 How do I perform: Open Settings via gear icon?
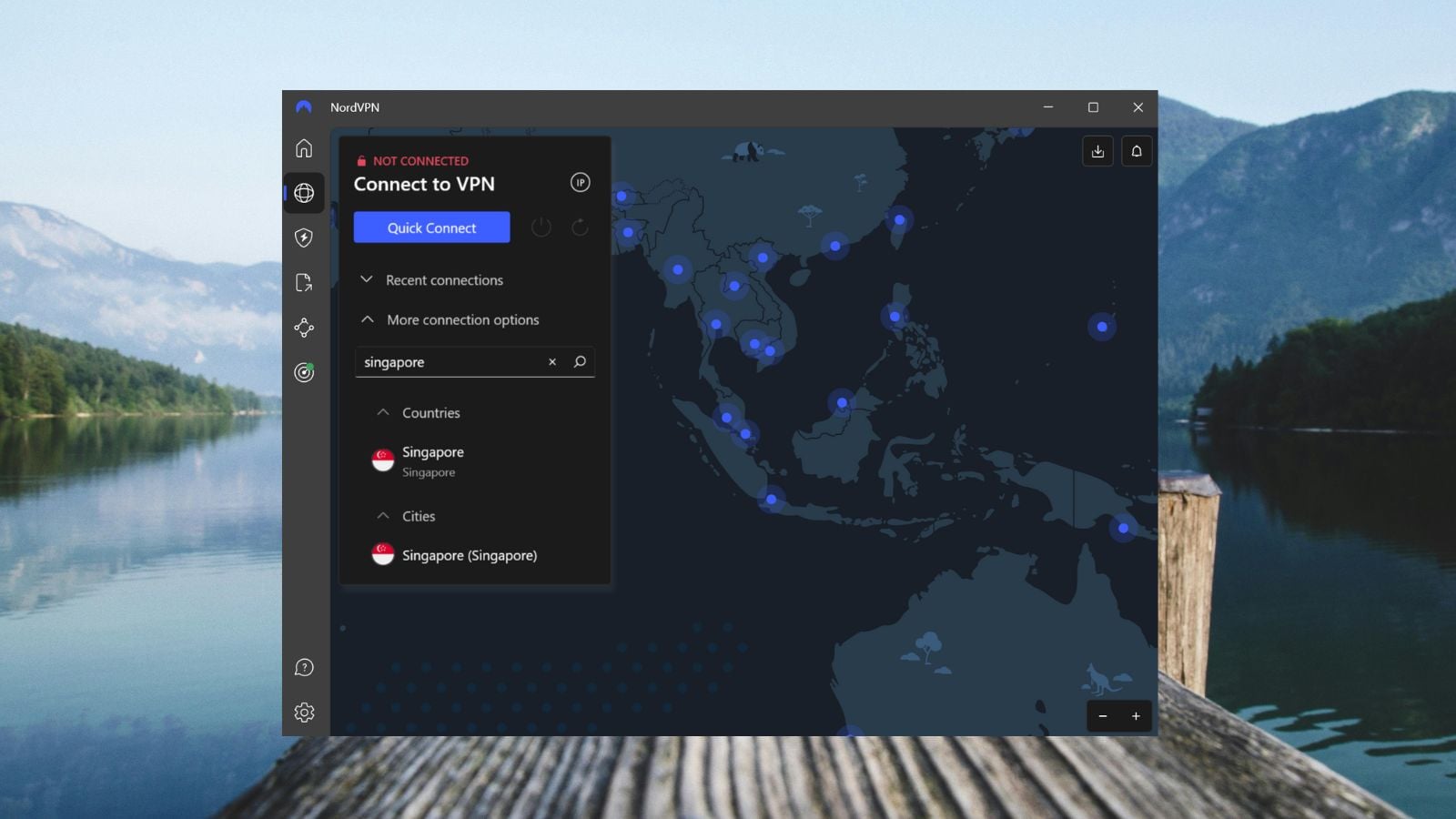(304, 712)
